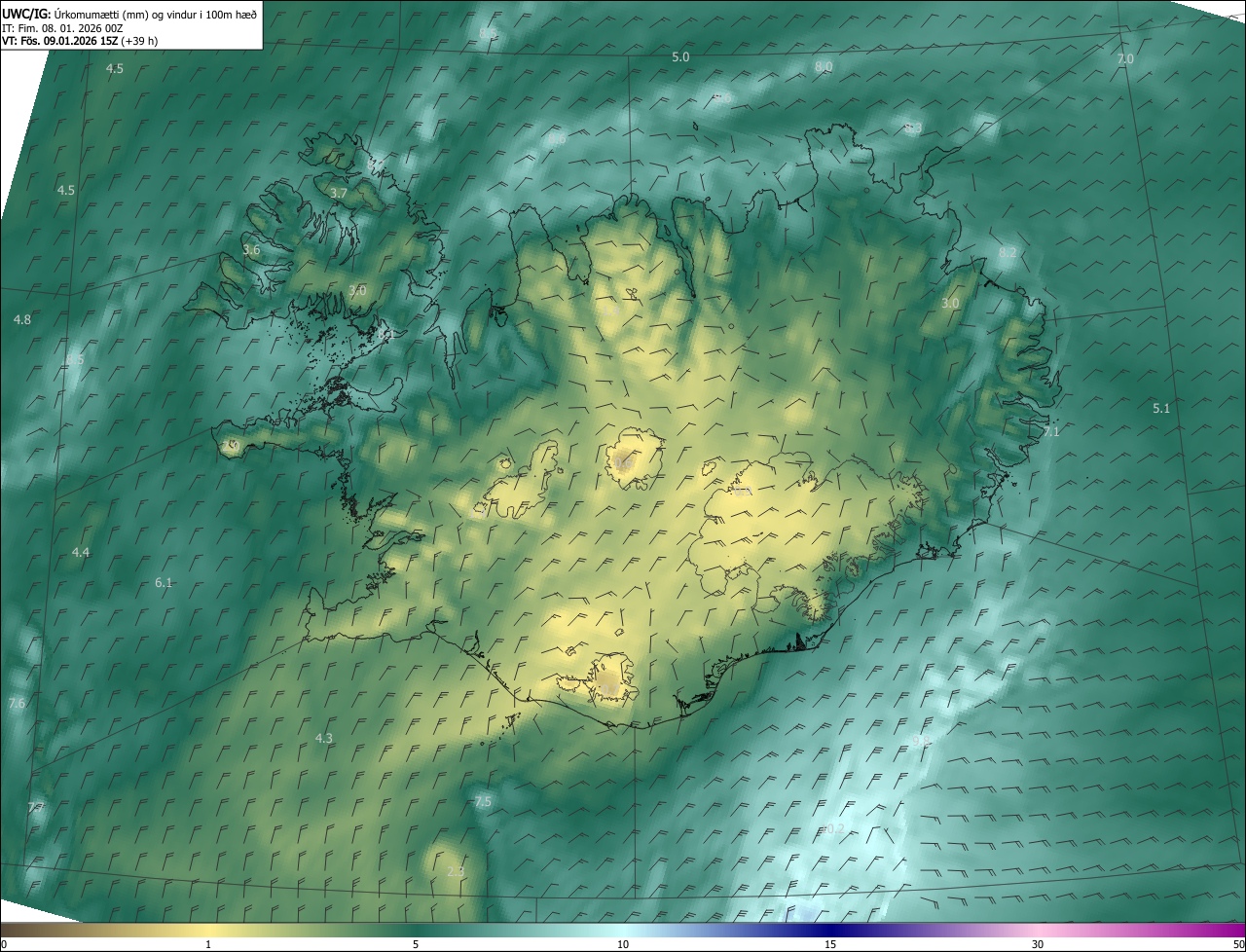
Task: Click the 7.0 value label on the map
Action: (x=1124, y=59)
